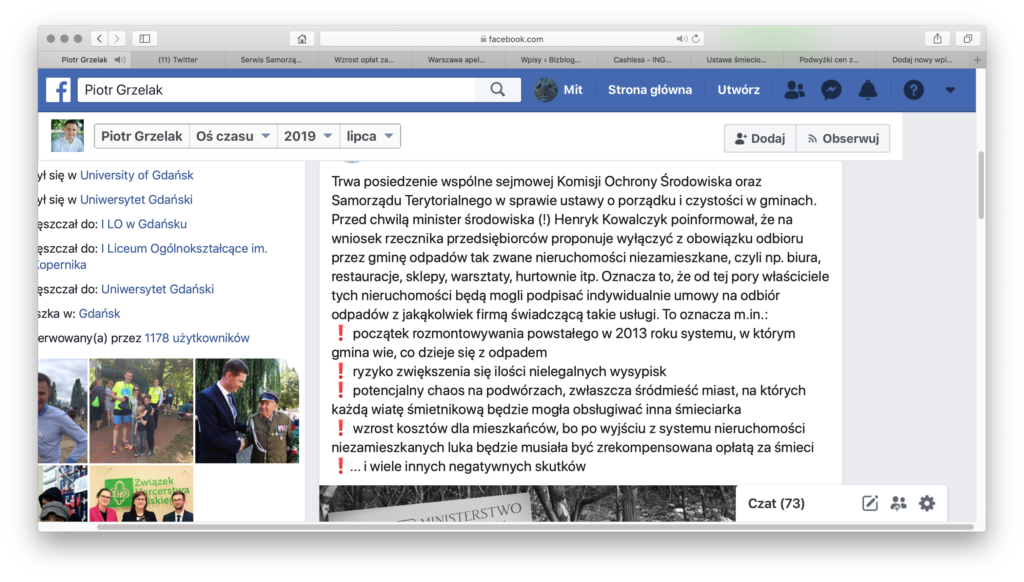This screenshot has height=582, width=1024.
Task: Click the Dodaj friend button
Action: pos(760,138)
